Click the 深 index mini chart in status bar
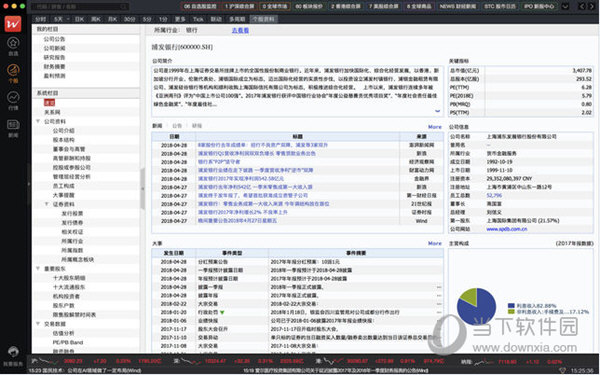This screenshot has width=600, height=375. [x=190, y=361]
